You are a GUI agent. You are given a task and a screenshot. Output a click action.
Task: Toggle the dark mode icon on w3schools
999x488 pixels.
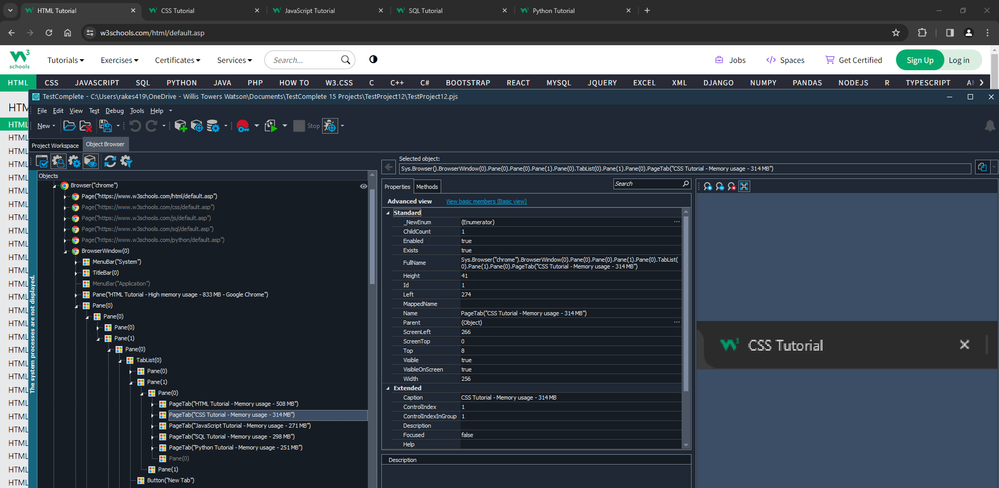(373, 60)
